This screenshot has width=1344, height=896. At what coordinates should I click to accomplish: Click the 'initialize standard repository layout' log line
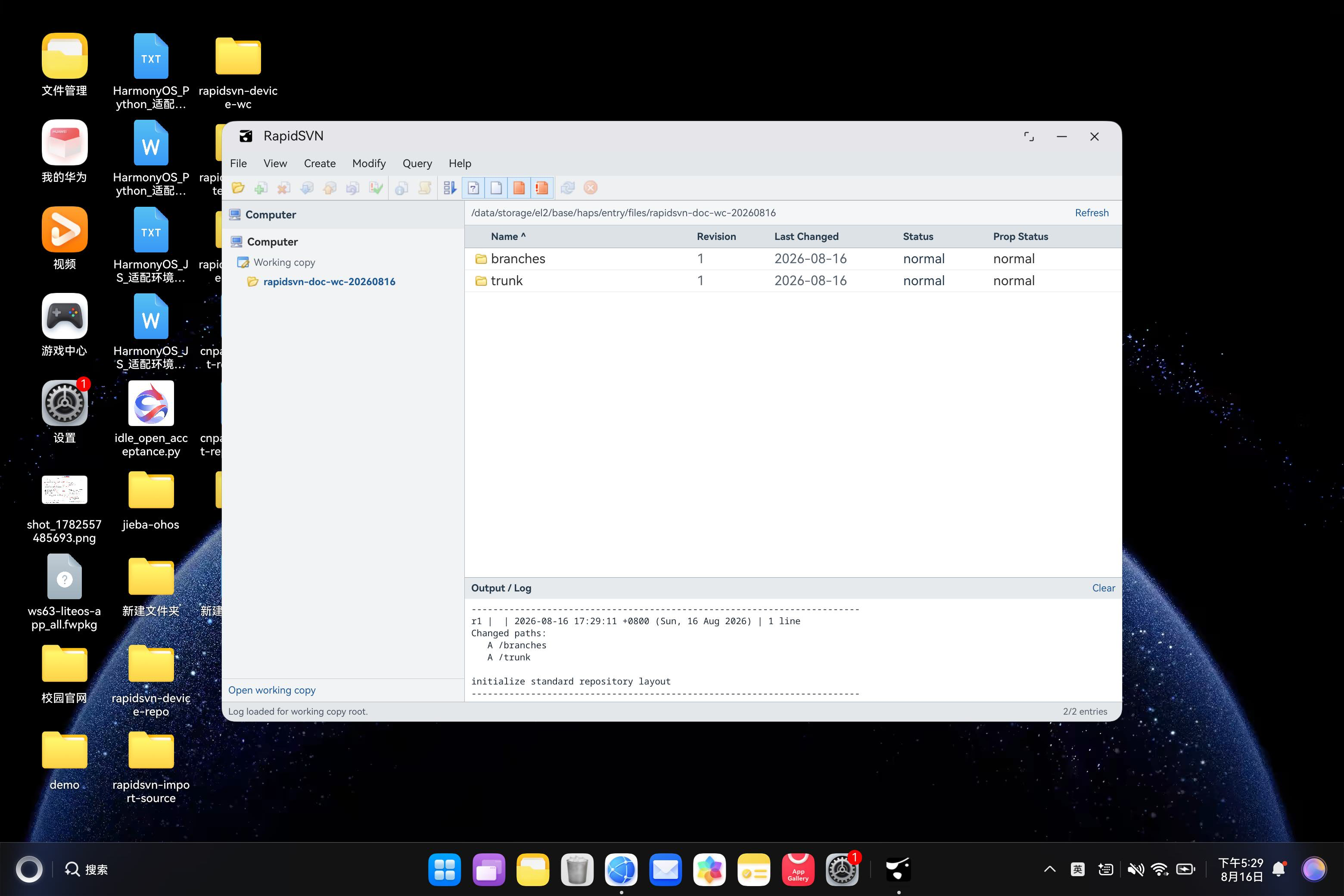pos(571,681)
